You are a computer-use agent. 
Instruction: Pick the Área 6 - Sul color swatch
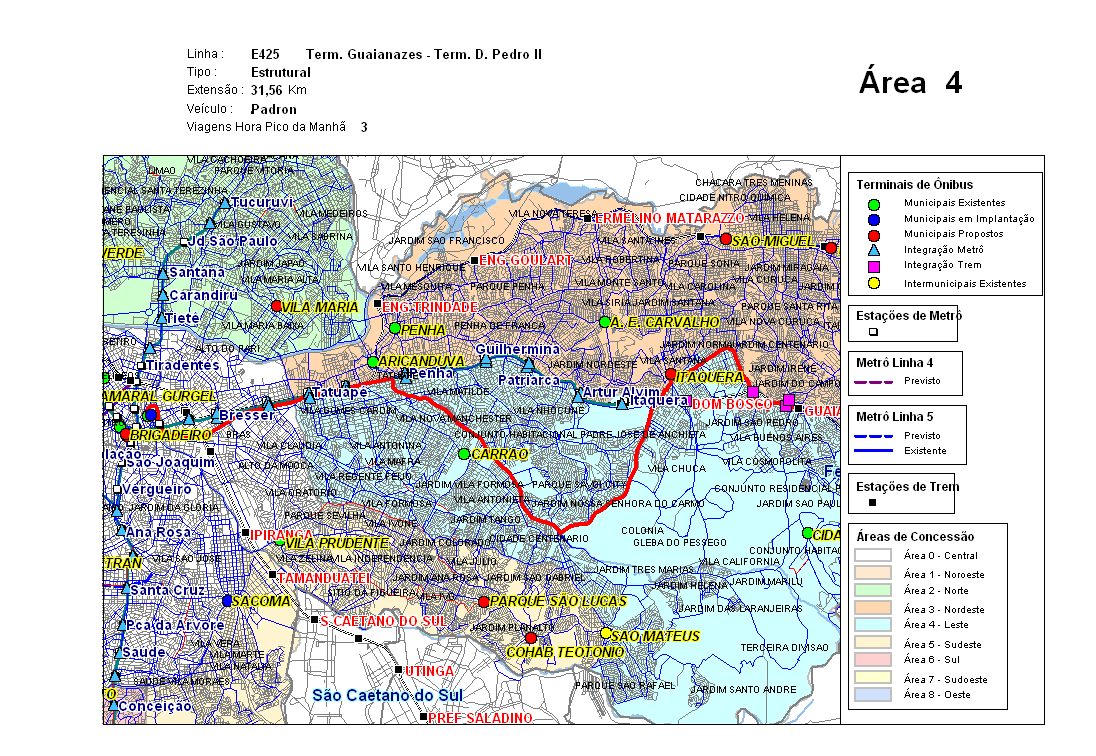tap(872, 660)
